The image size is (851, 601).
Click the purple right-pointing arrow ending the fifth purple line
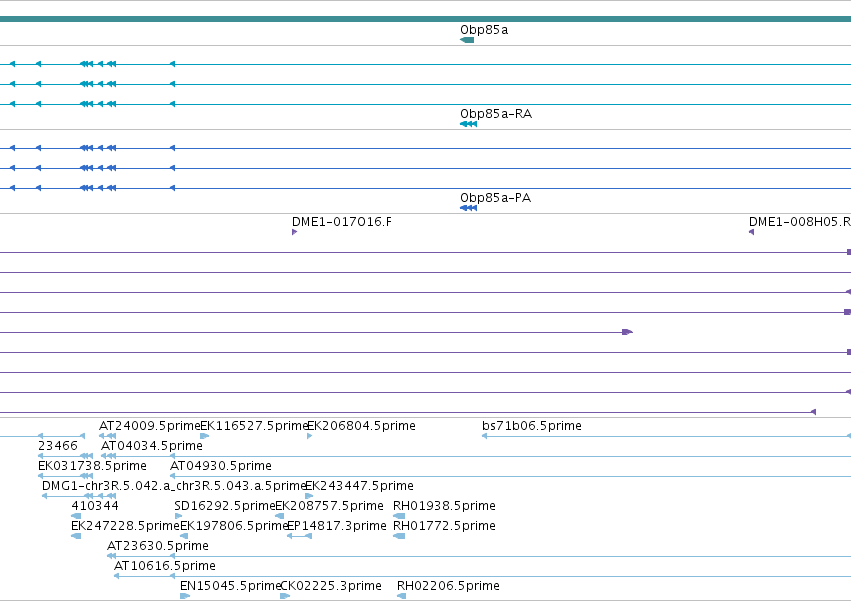627,332
